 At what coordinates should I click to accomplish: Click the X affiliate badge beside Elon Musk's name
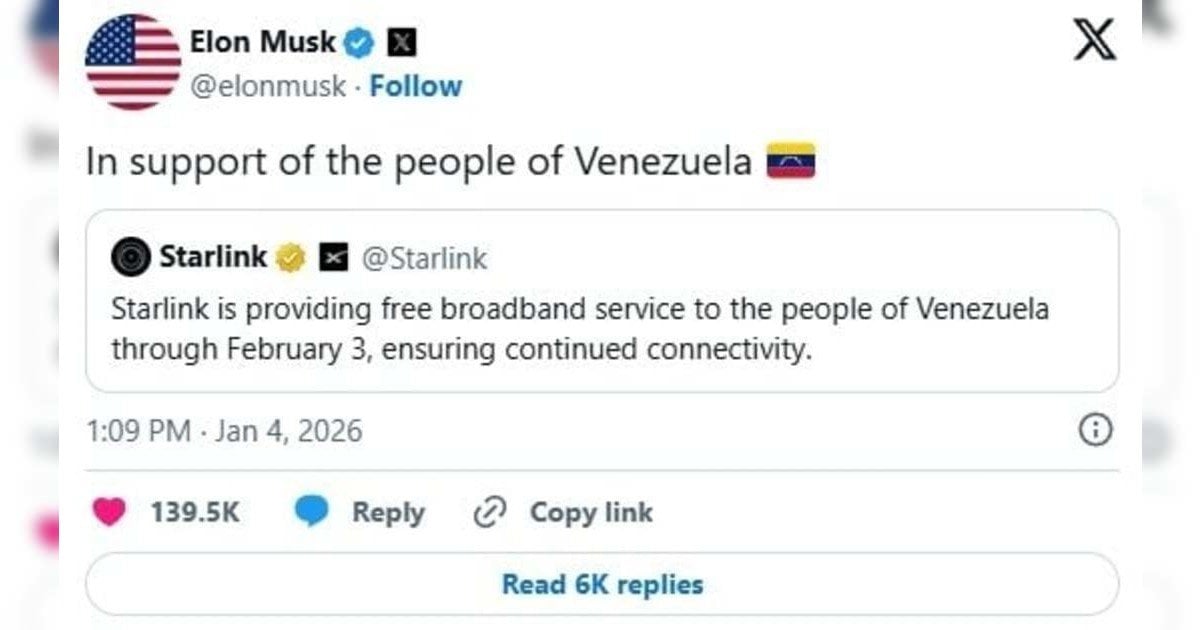pos(401,43)
